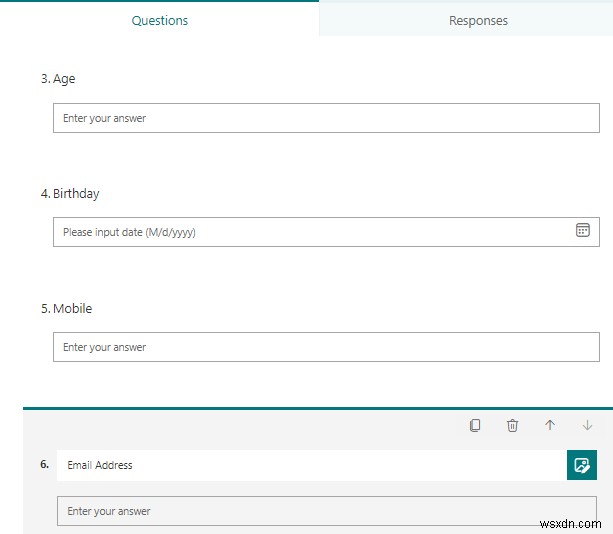Image resolution: width=613 pixels, height=534 pixels.
Task: Open the calendar picker for Birthday
Action: tap(583, 230)
